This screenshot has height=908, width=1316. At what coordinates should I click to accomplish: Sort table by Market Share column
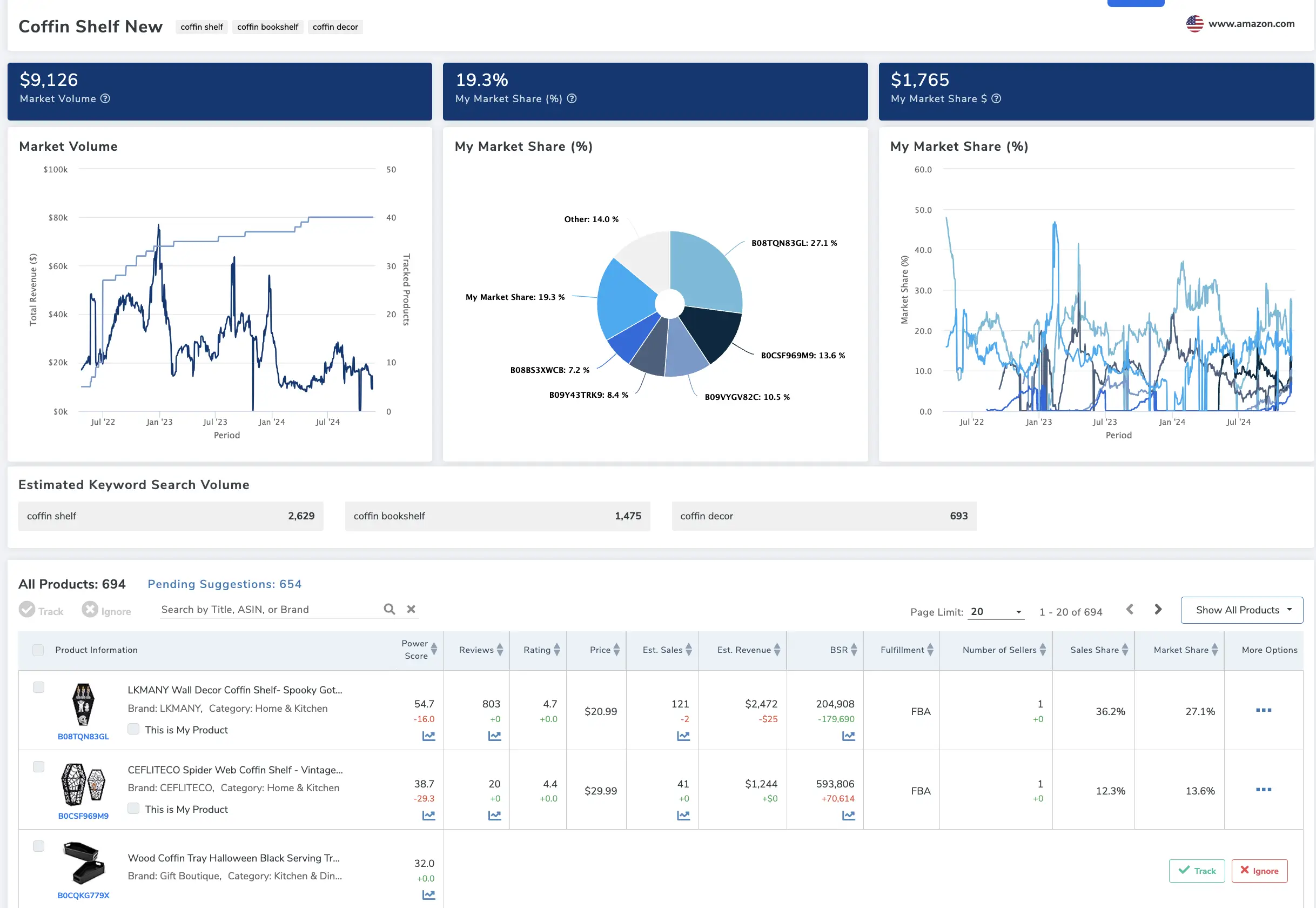[x=1215, y=650]
